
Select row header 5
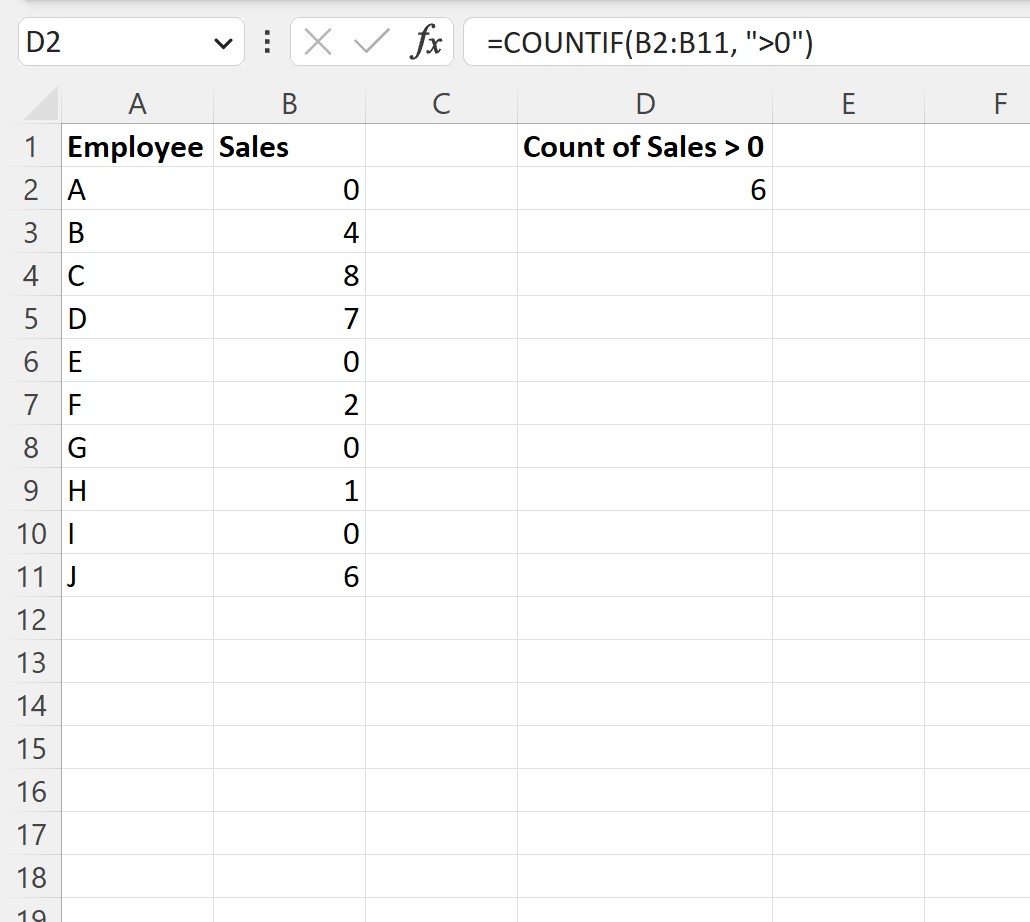tap(33, 318)
